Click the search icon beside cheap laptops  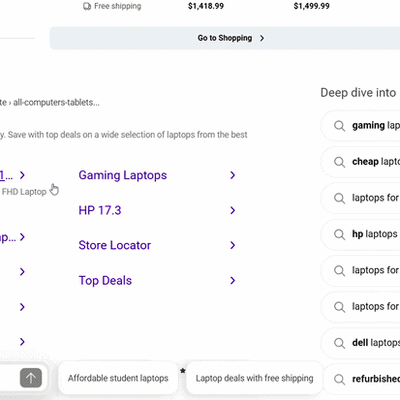pyautogui.click(x=339, y=162)
